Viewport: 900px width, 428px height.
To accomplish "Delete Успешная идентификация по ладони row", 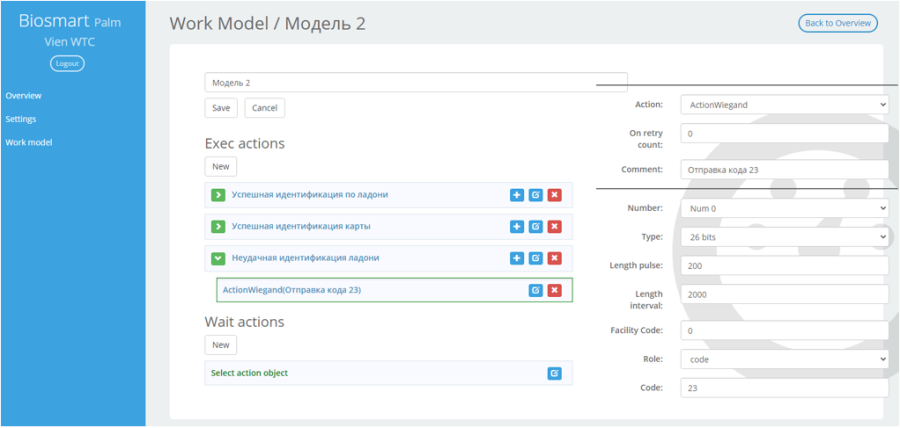I will coord(554,195).
